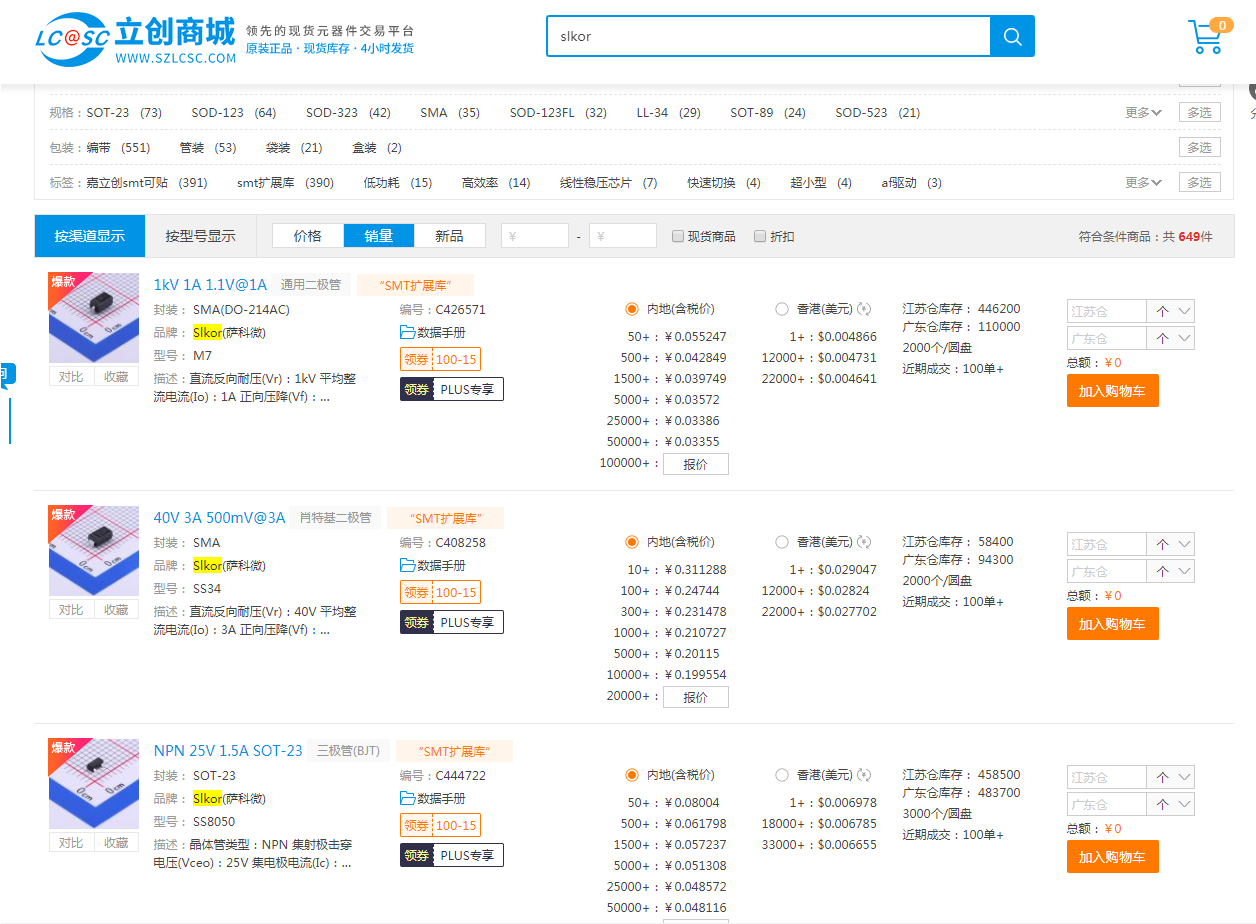Open the 1kV 1A 1.1V@1A product link
Image resolution: width=1256 pixels, height=924 pixels.
coord(210,285)
